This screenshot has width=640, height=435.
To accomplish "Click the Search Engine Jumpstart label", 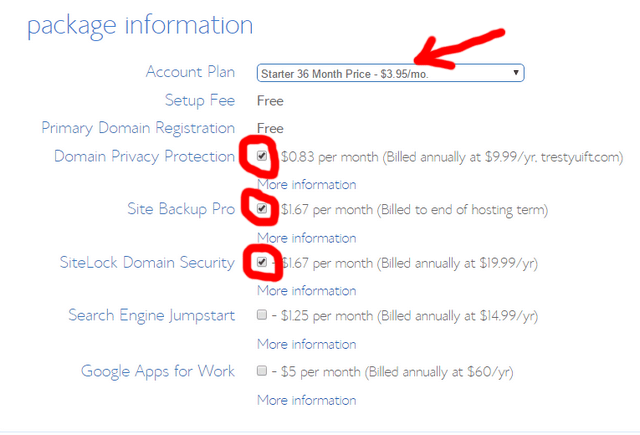I will click(151, 315).
